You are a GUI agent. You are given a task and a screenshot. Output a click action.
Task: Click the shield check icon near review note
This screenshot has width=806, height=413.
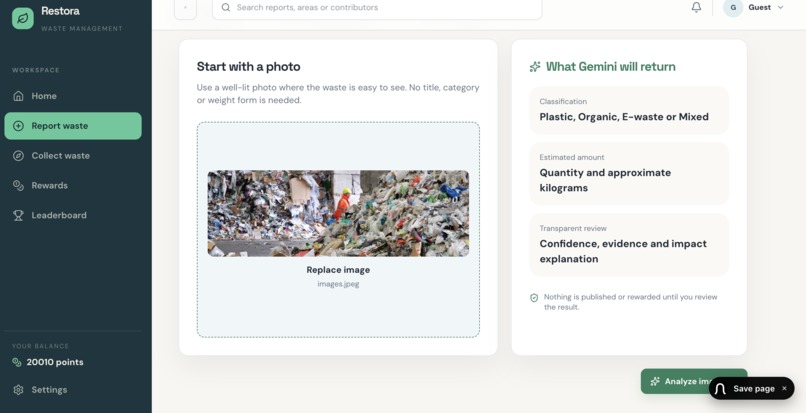click(x=534, y=298)
